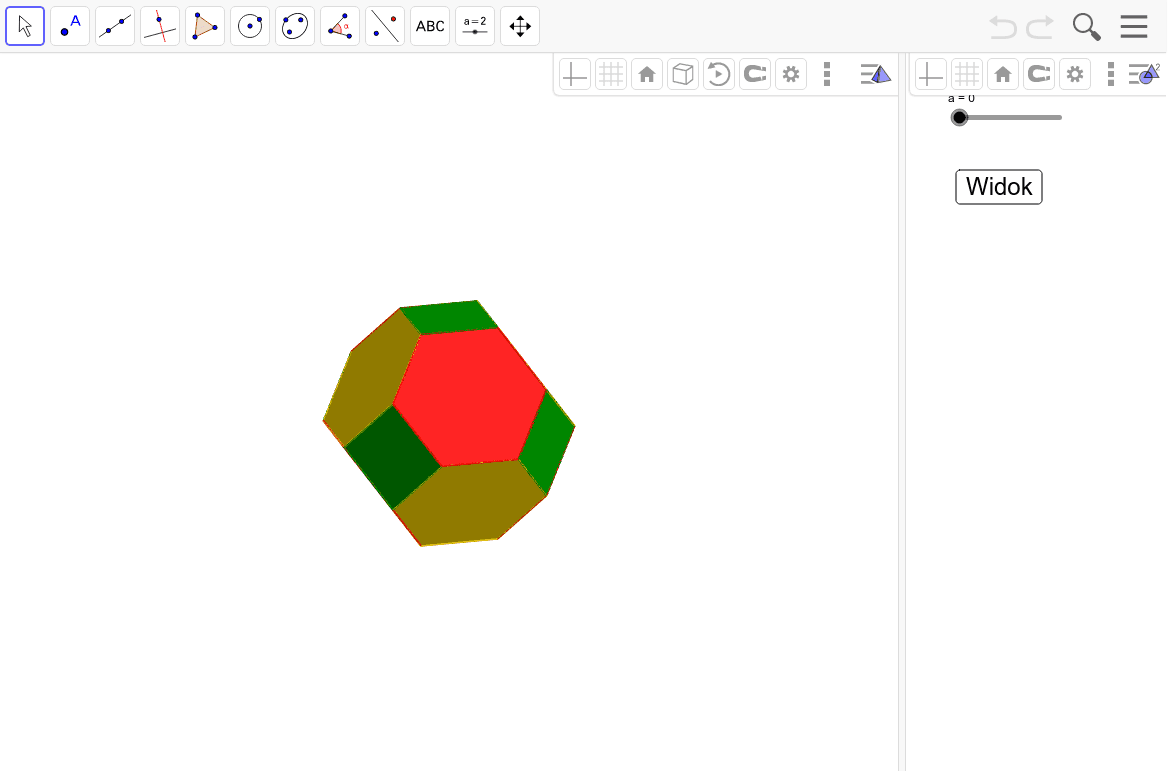Toggle the 3D view style bar
Image resolution: width=1168 pixels, height=773 pixels.
pos(876,74)
